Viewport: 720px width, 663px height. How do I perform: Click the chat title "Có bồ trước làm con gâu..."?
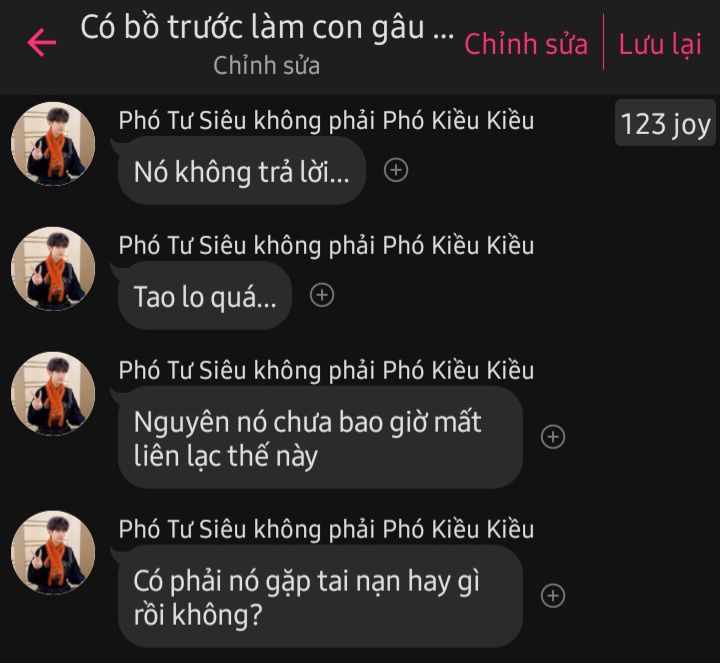pos(267,27)
